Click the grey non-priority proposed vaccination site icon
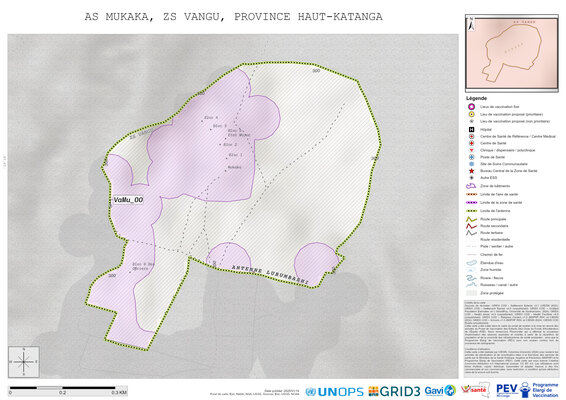This screenshot has height=400, width=566. (x=471, y=121)
